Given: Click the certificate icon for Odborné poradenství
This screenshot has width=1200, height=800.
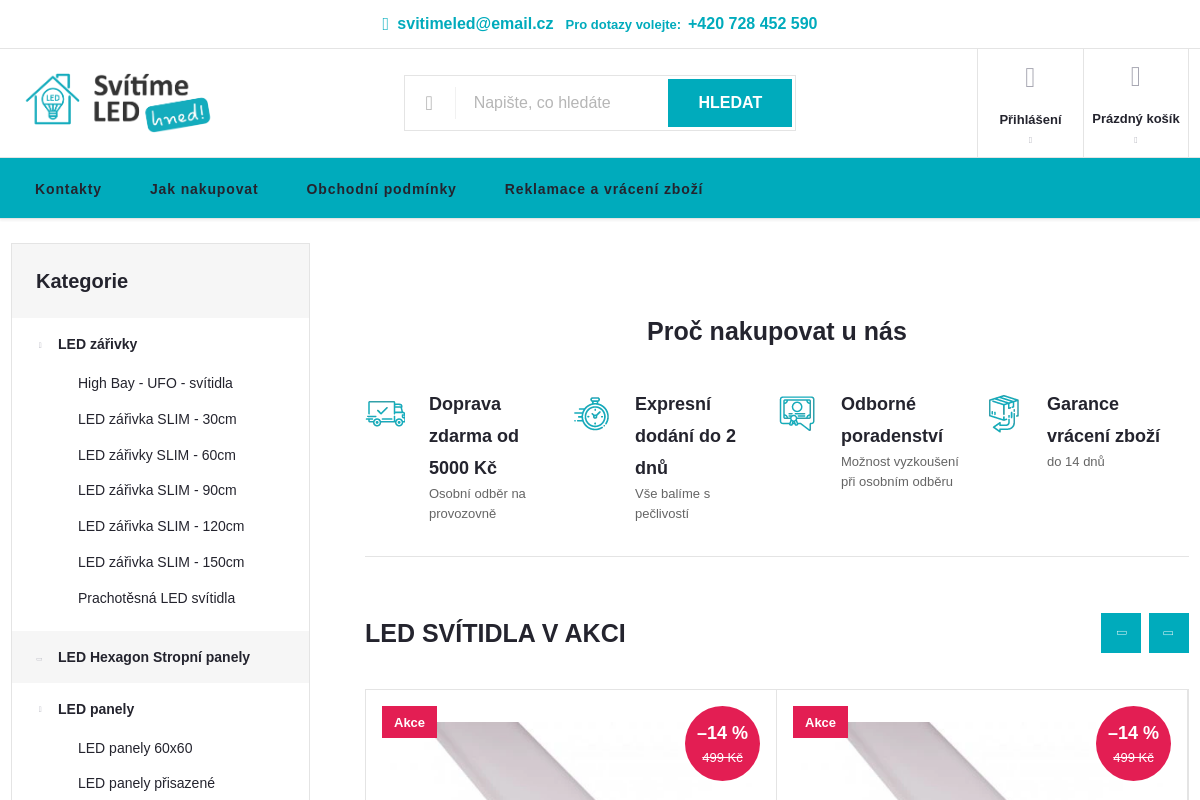Looking at the screenshot, I should tap(797, 413).
